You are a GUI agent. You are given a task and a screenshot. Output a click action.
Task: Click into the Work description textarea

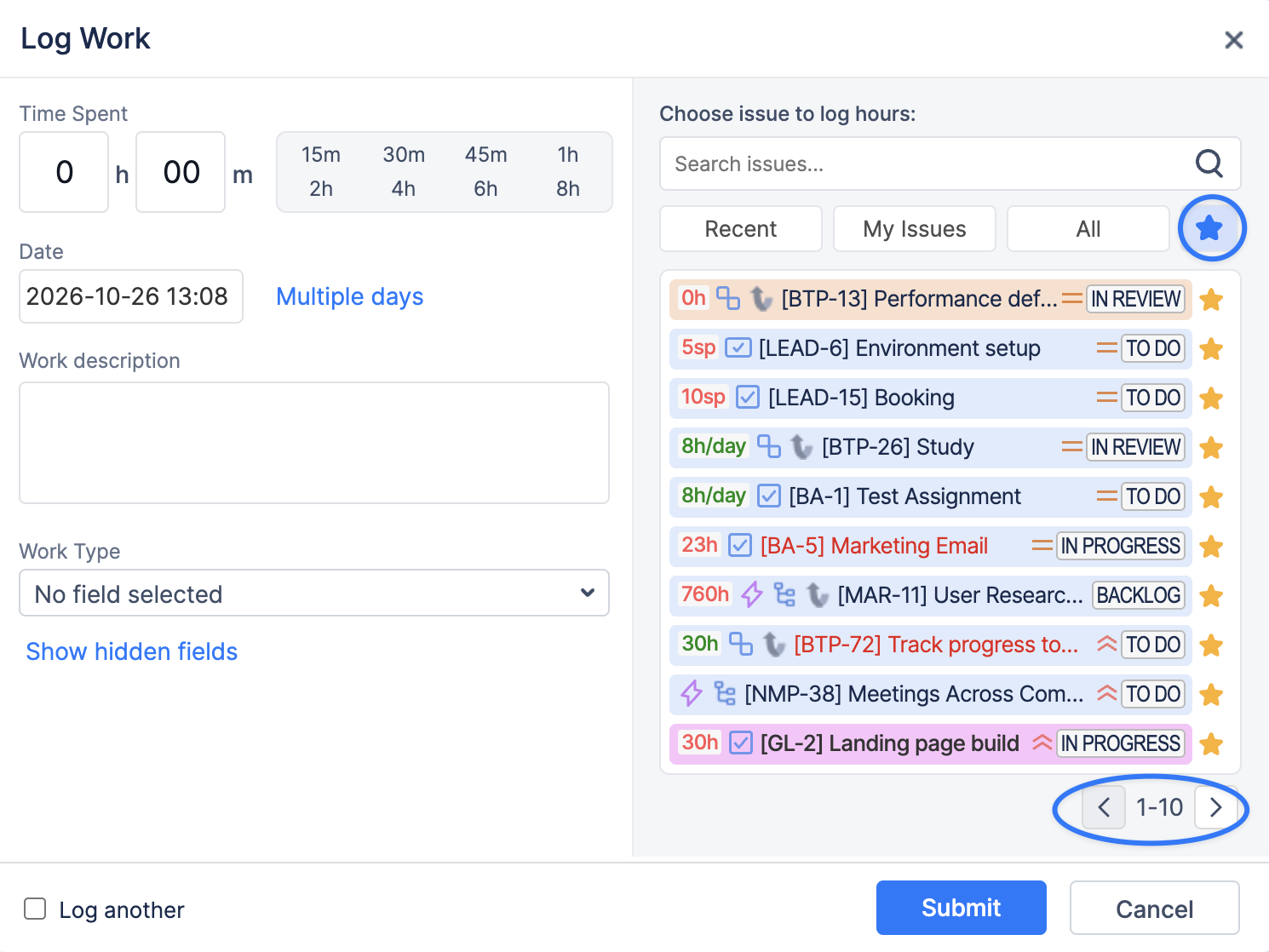coord(314,443)
